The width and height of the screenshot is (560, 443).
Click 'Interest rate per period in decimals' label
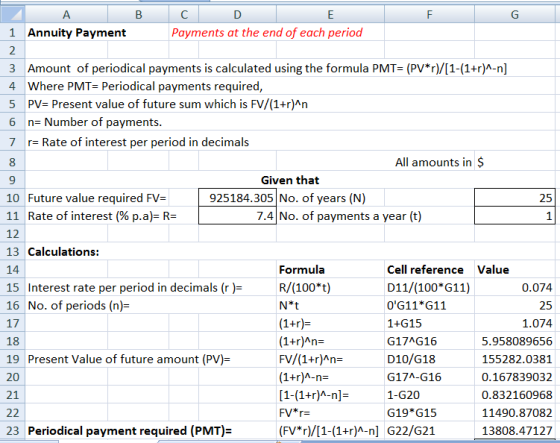(x=135, y=288)
